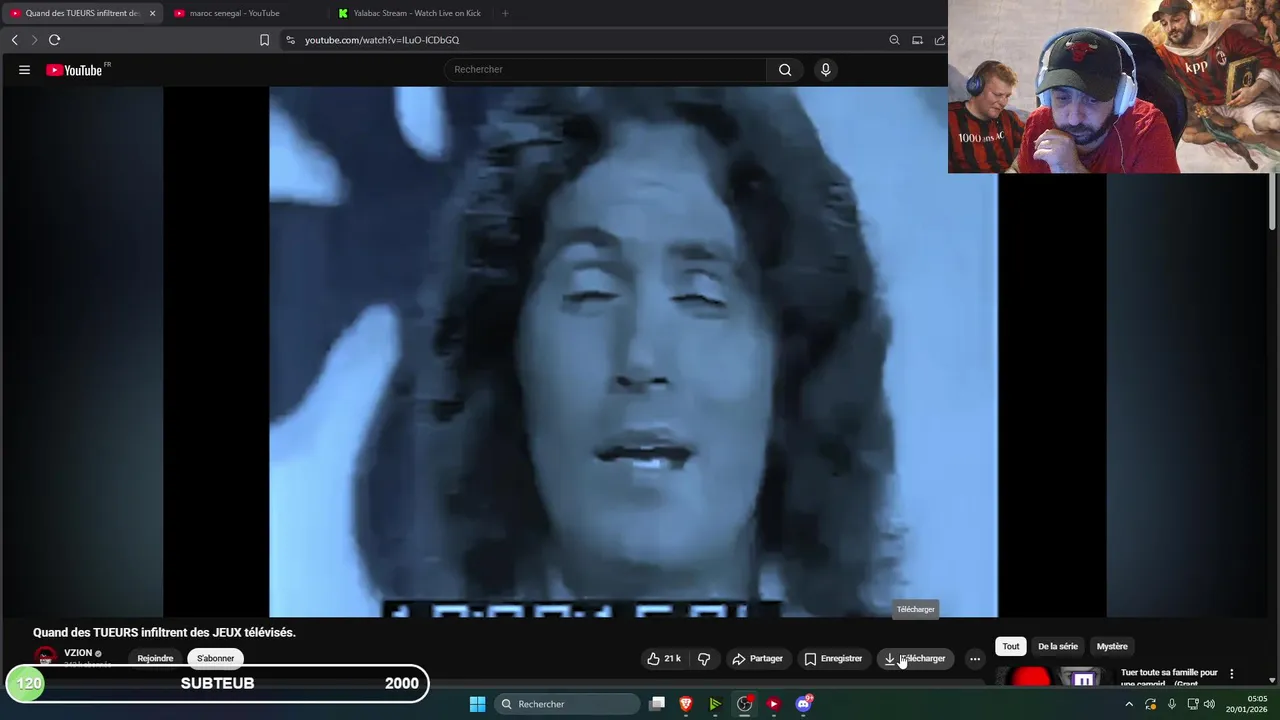Select the 'Mystère' filter chip

1112,646
